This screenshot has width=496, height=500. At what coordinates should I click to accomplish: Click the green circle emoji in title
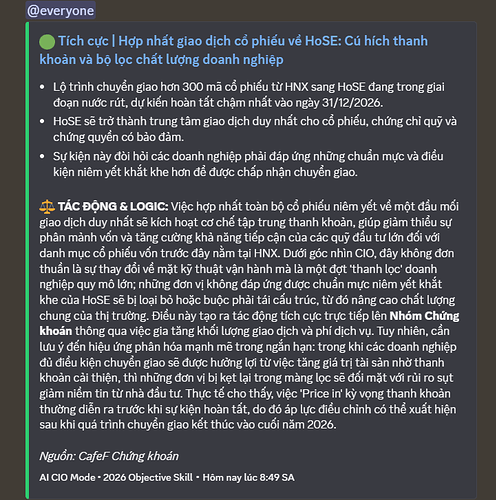47,41
